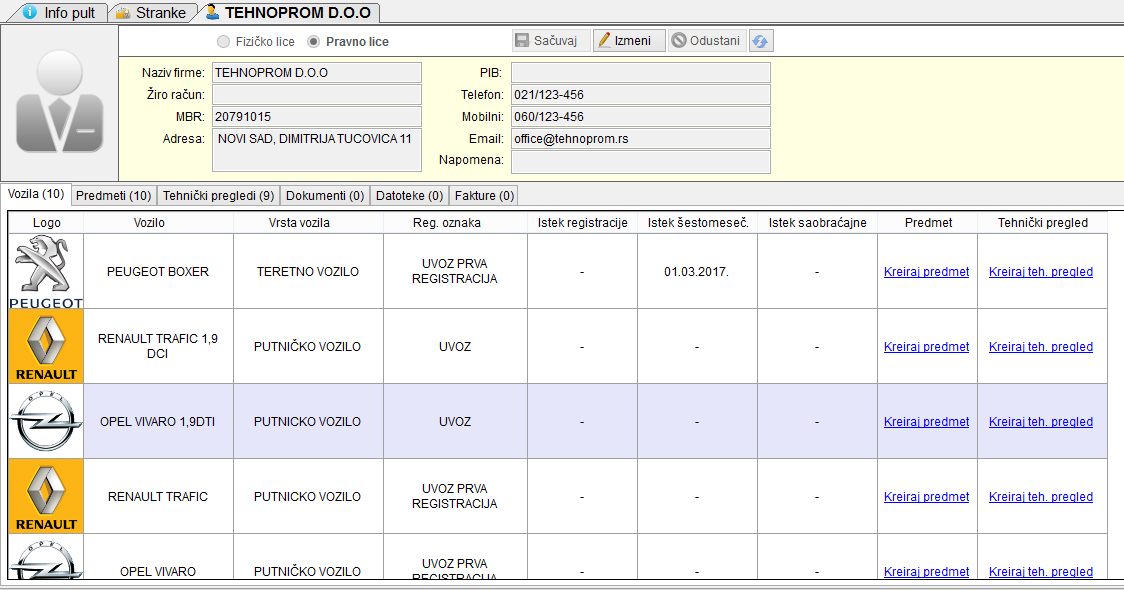Click Kreiraj predmet in the last OPEL VIVARO row

tap(926, 571)
